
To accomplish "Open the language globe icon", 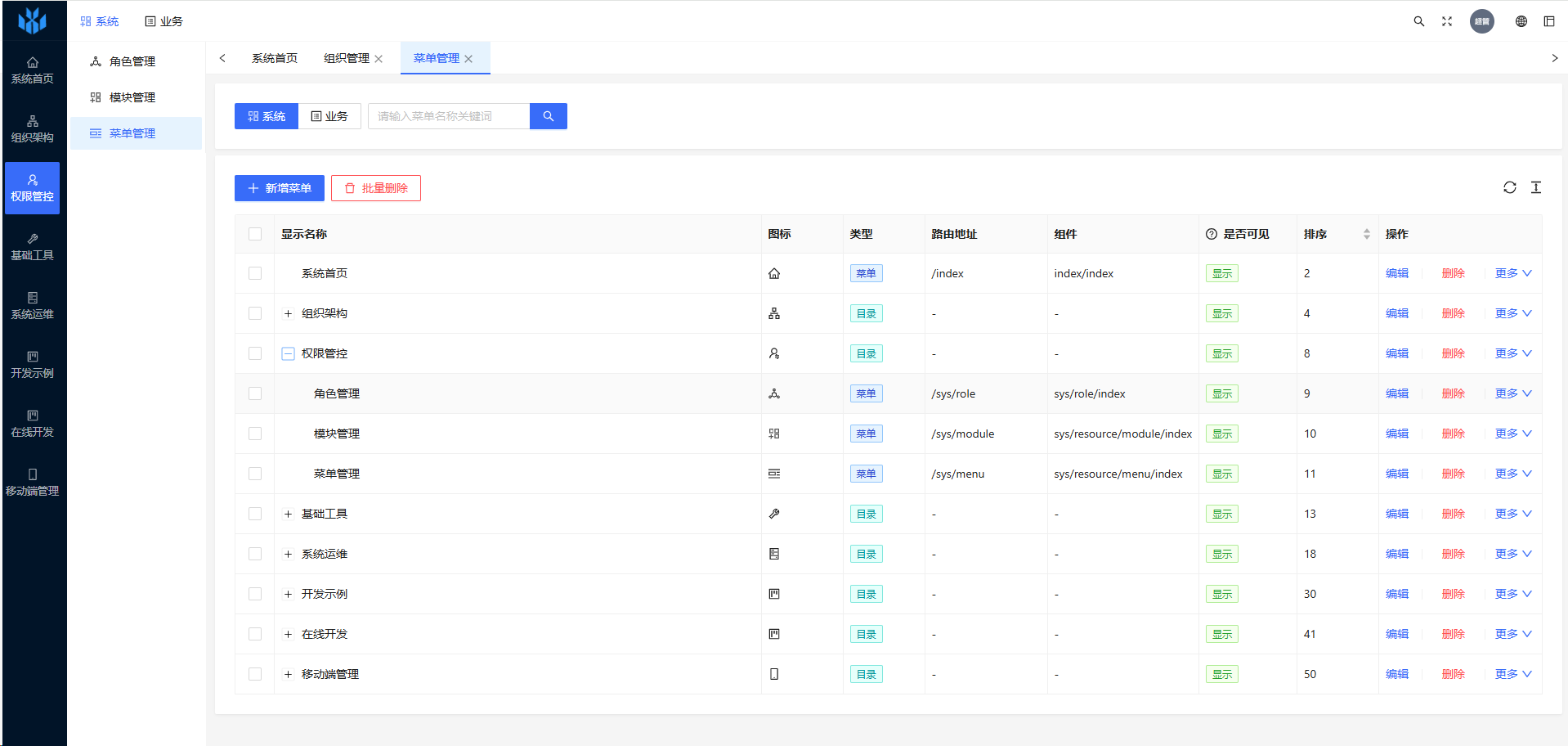I will click(x=1521, y=21).
